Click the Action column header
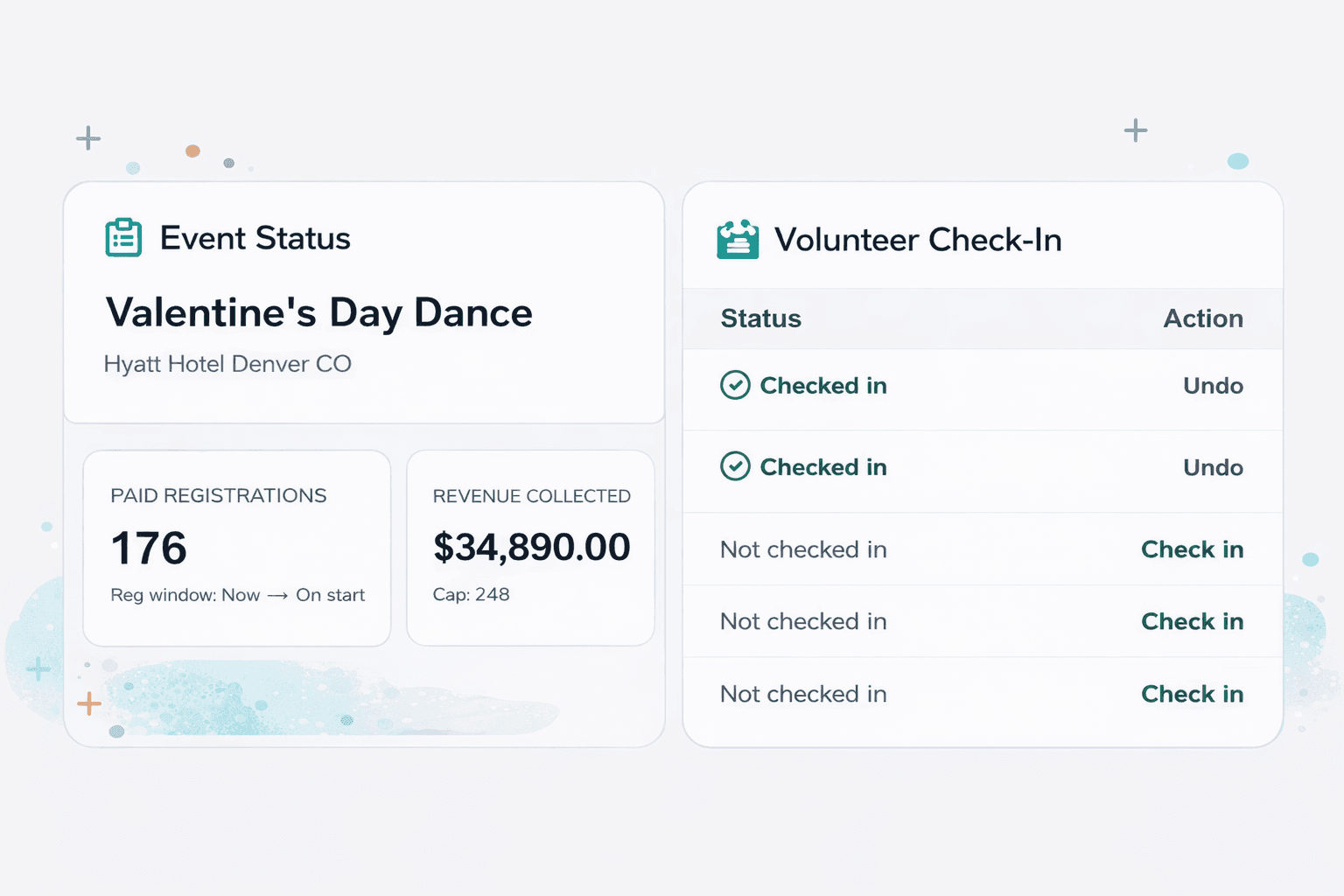The height and width of the screenshot is (896, 1344). click(x=1202, y=318)
